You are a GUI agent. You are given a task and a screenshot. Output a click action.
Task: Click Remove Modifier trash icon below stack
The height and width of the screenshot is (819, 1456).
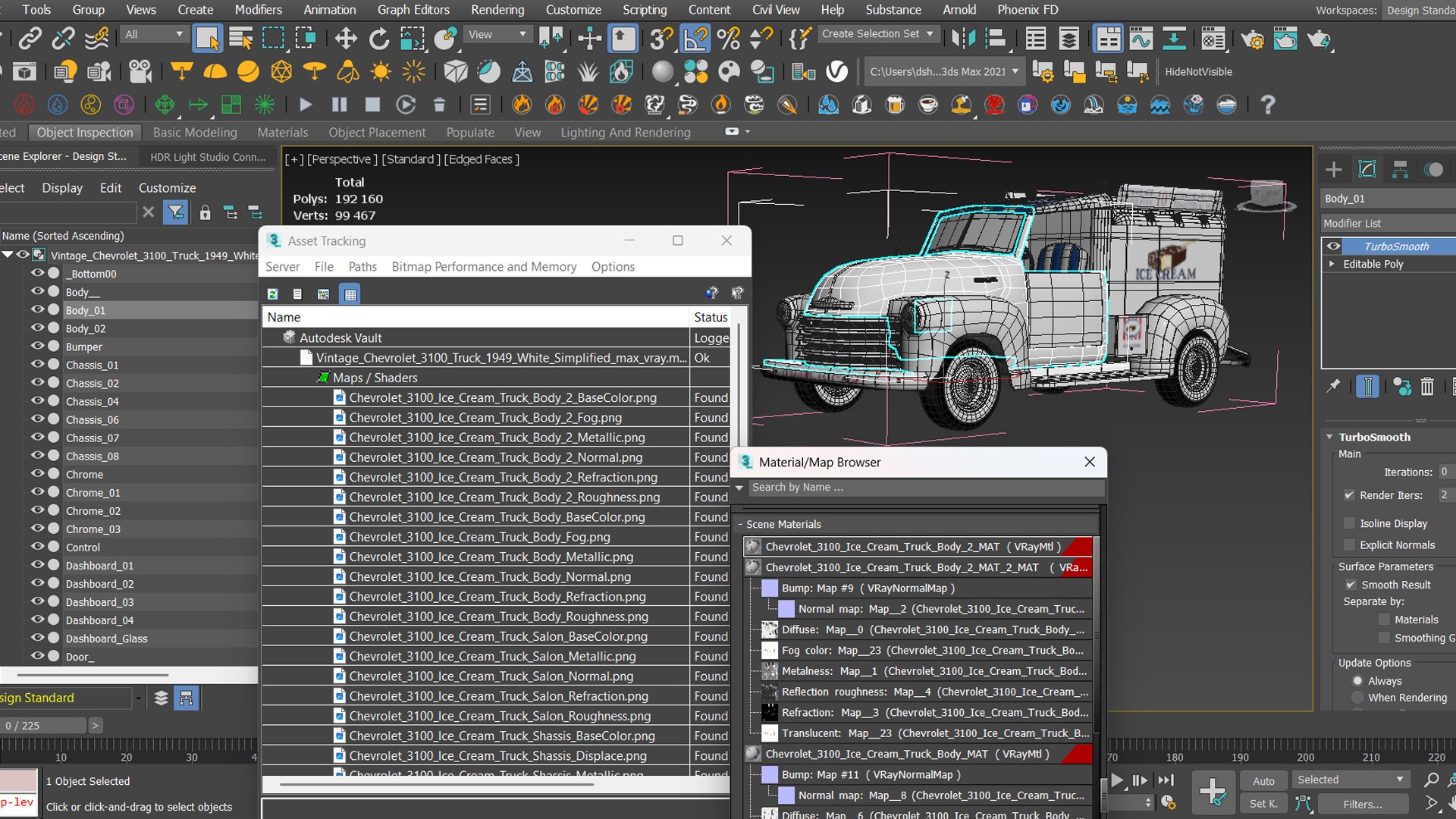1427,387
